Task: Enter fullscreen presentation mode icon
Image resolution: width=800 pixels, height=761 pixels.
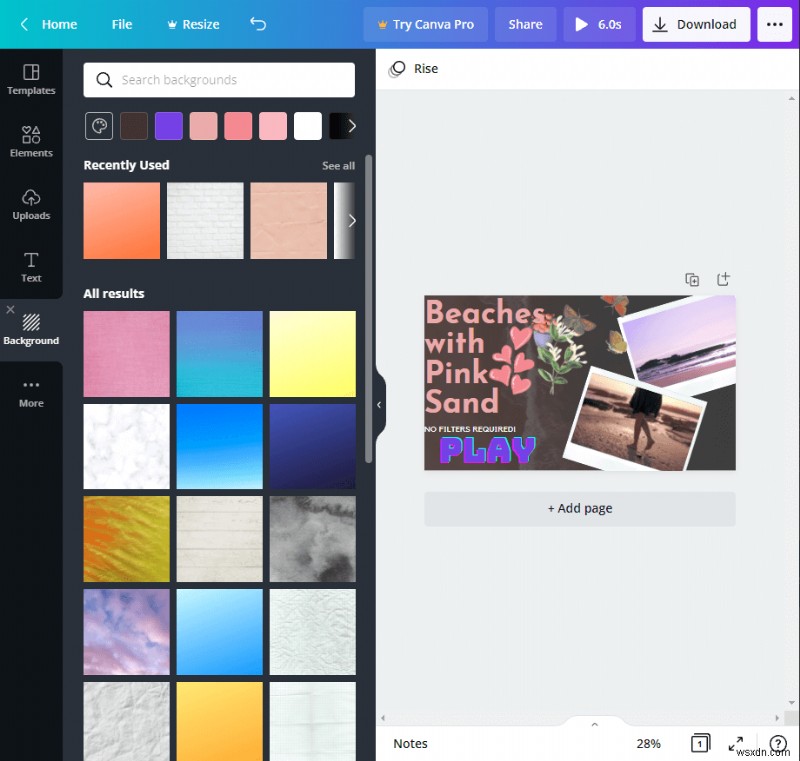Action: 736,743
